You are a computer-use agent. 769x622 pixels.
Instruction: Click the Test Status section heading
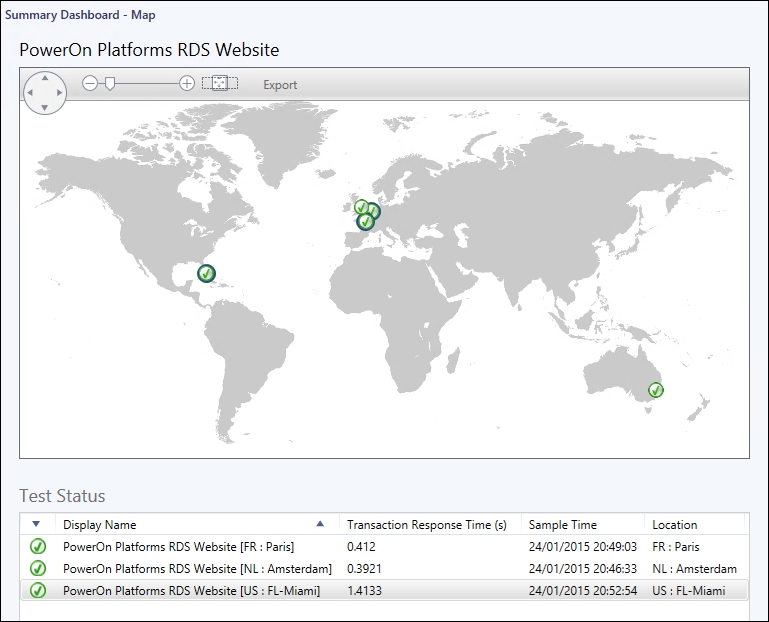coord(62,496)
